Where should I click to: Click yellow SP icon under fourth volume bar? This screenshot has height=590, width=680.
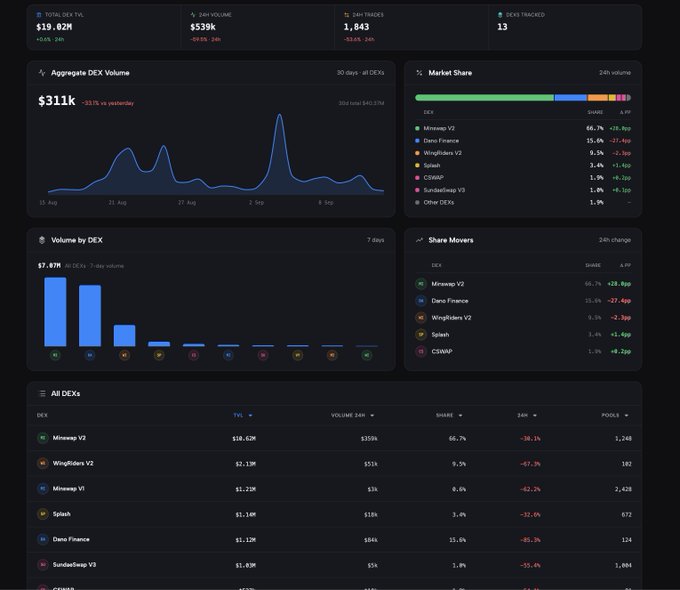tap(159, 355)
